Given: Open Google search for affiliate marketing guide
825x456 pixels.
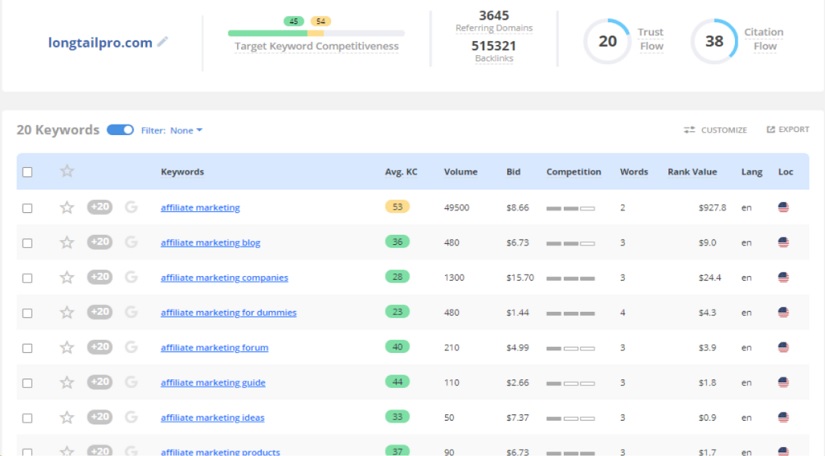Looking at the screenshot, I should click(131, 382).
